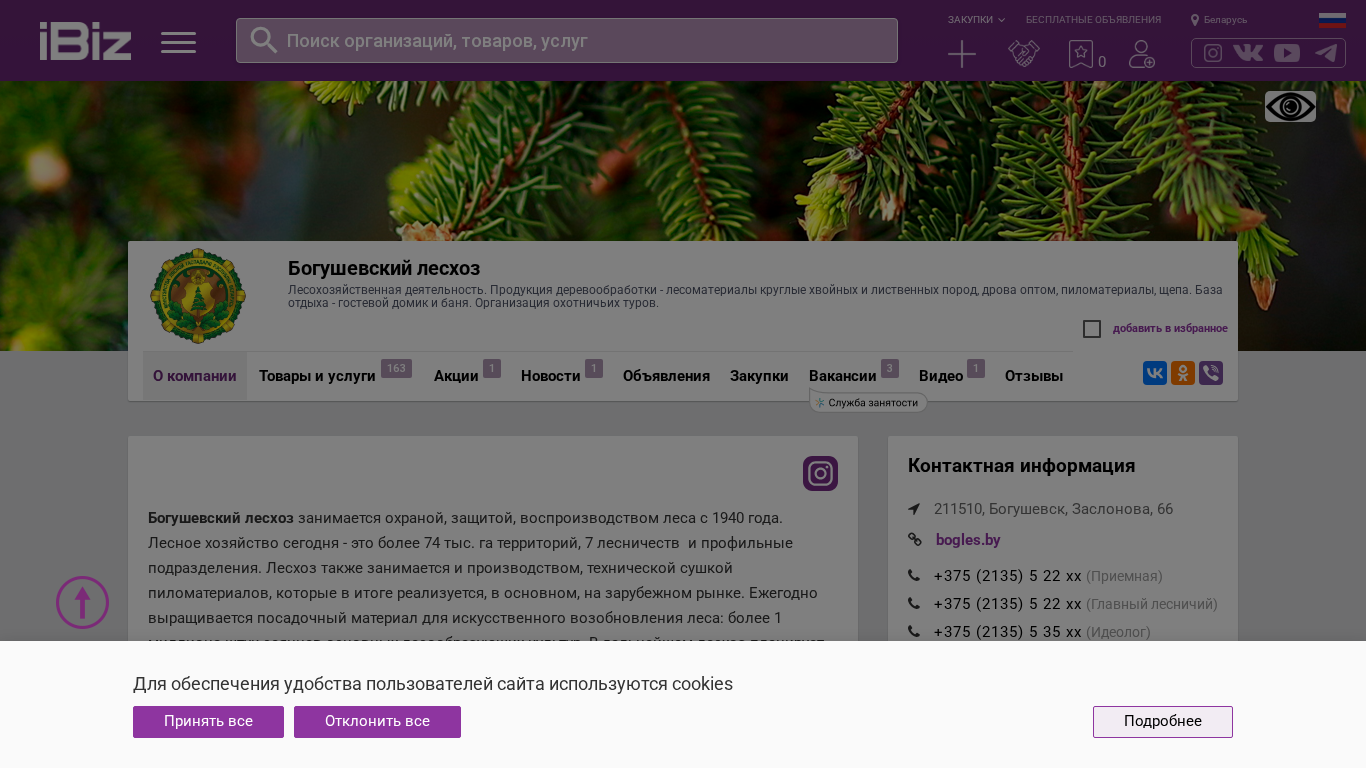
Task: Open the Беларусь region selector
Action: tap(1219, 20)
